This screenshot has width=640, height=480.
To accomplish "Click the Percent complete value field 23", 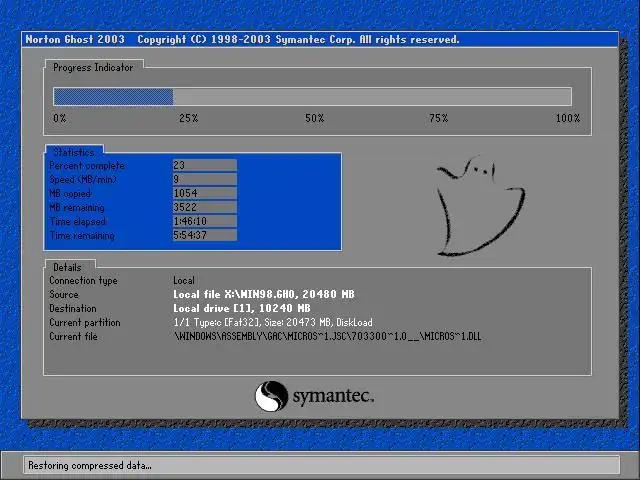I will [x=204, y=165].
